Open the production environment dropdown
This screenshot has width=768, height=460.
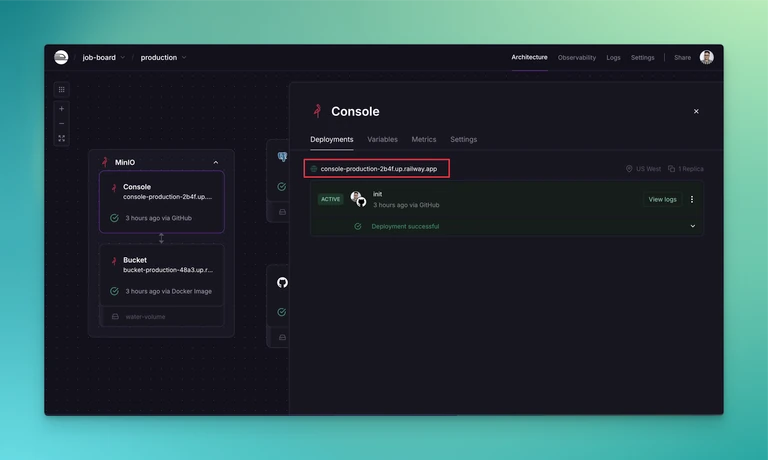(x=163, y=57)
